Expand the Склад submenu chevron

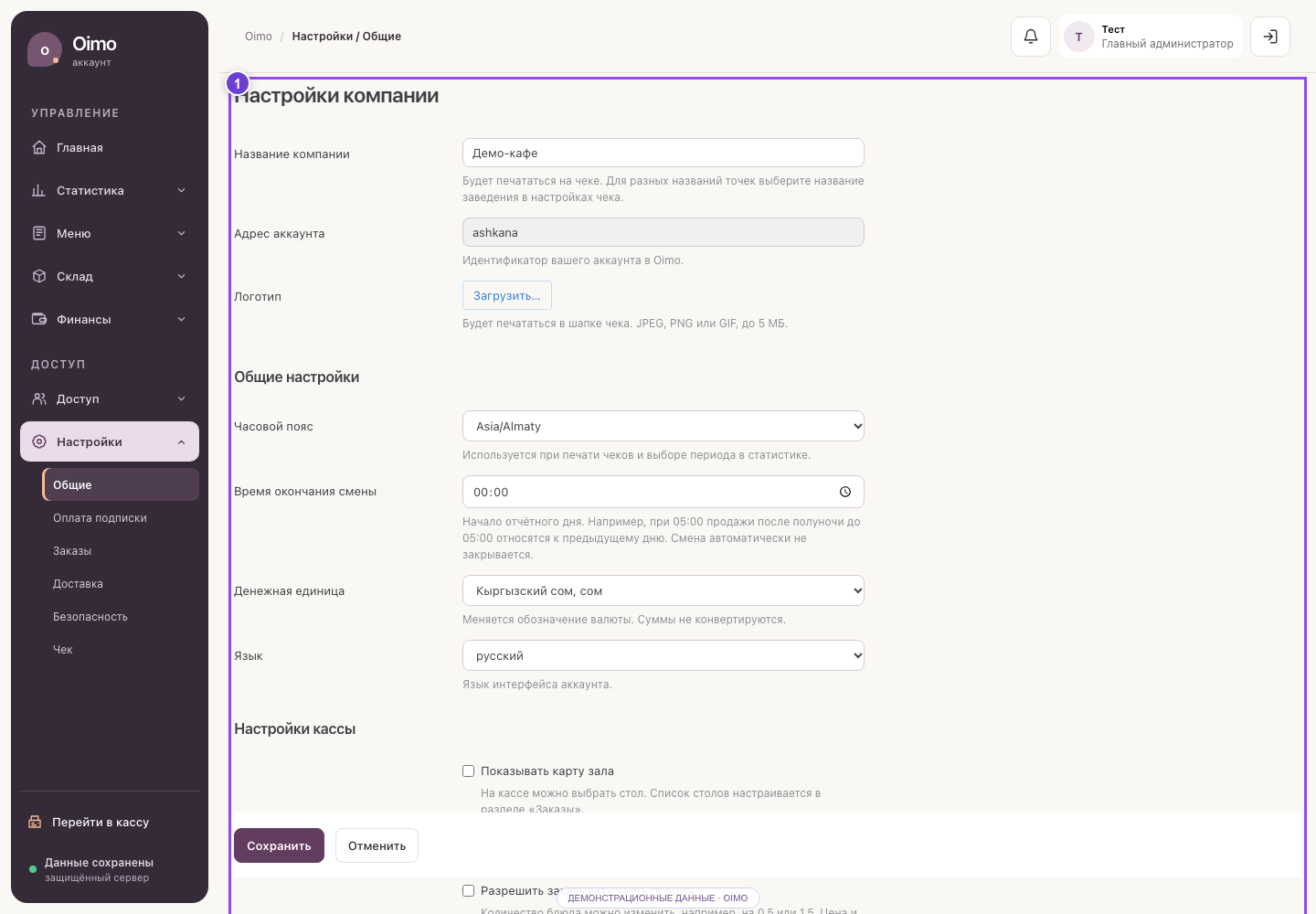click(x=181, y=276)
